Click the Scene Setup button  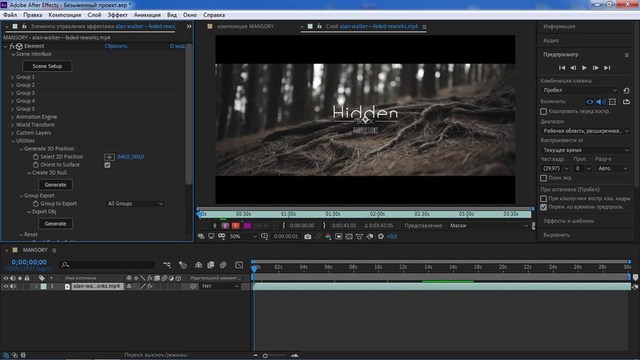pyautogui.click(x=47, y=66)
